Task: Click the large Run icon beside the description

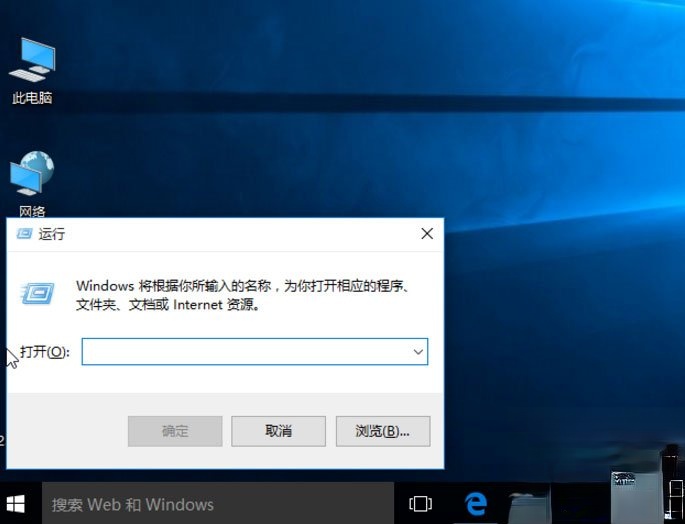Action: [x=38, y=293]
